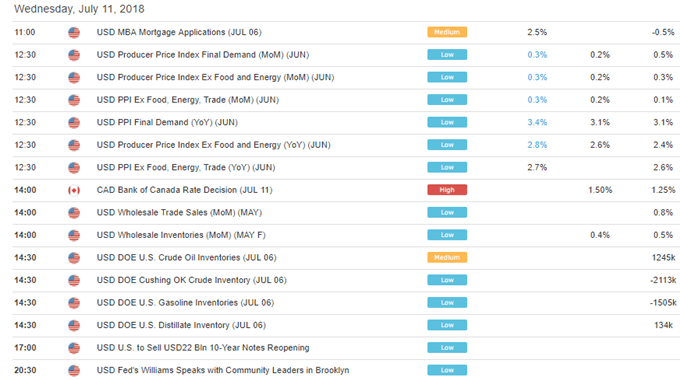Click 2.5% actual value for MBA Mortgage Applications
The width and height of the screenshot is (680, 380).
tap(537, 32)
